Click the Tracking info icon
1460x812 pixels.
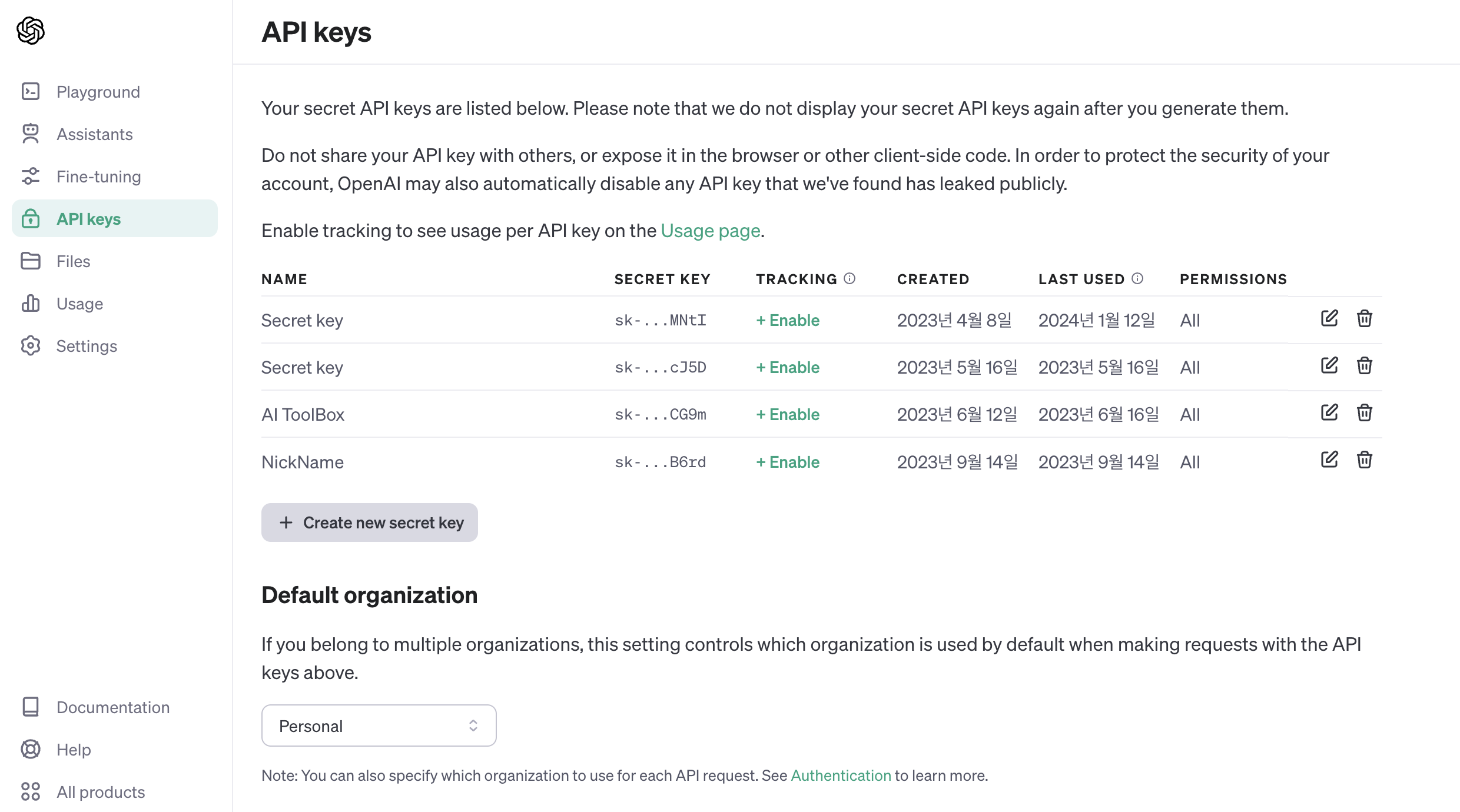(850, 278)
